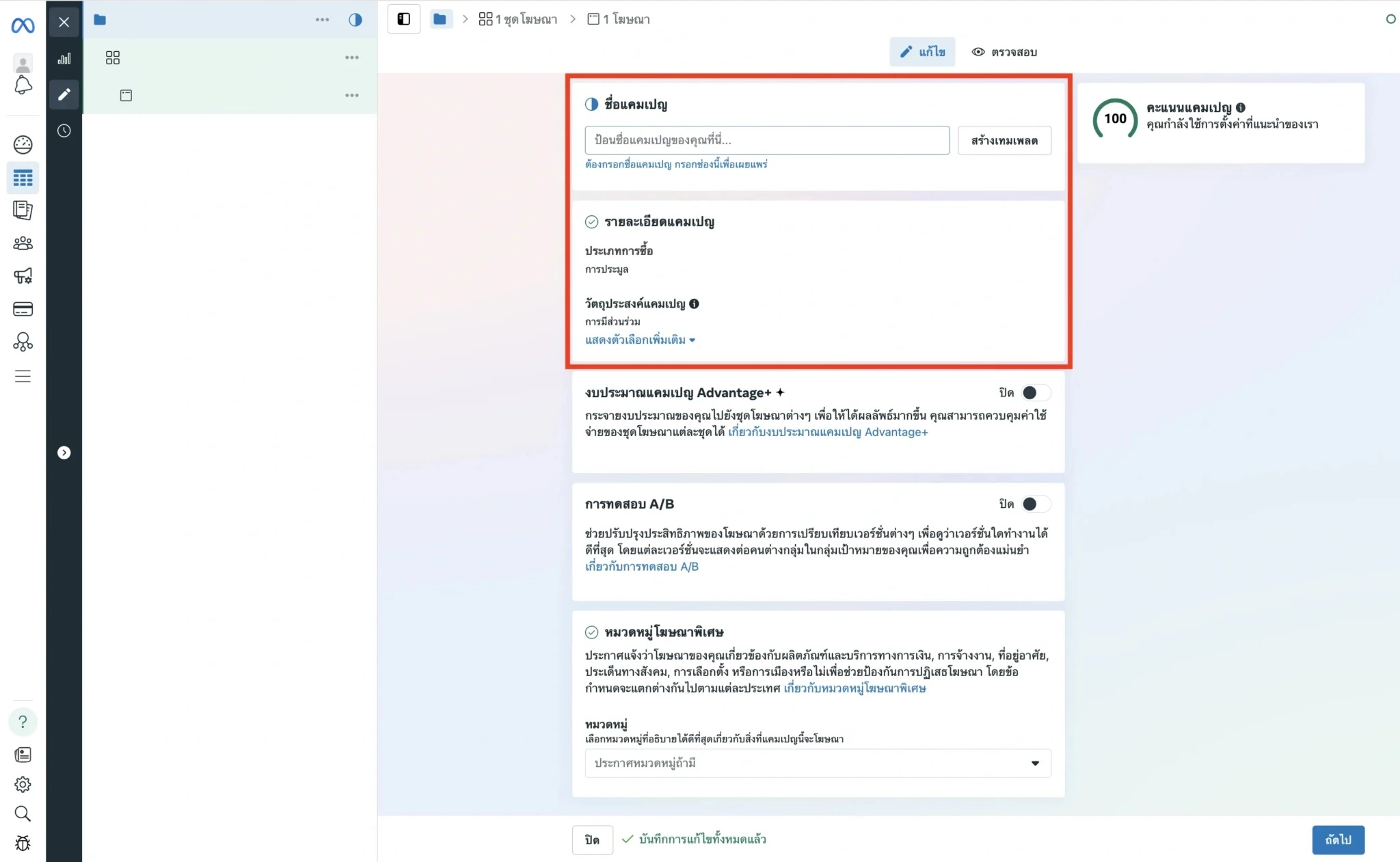Toggle Advantage+ campaign budget switch

click(1035, 392)
